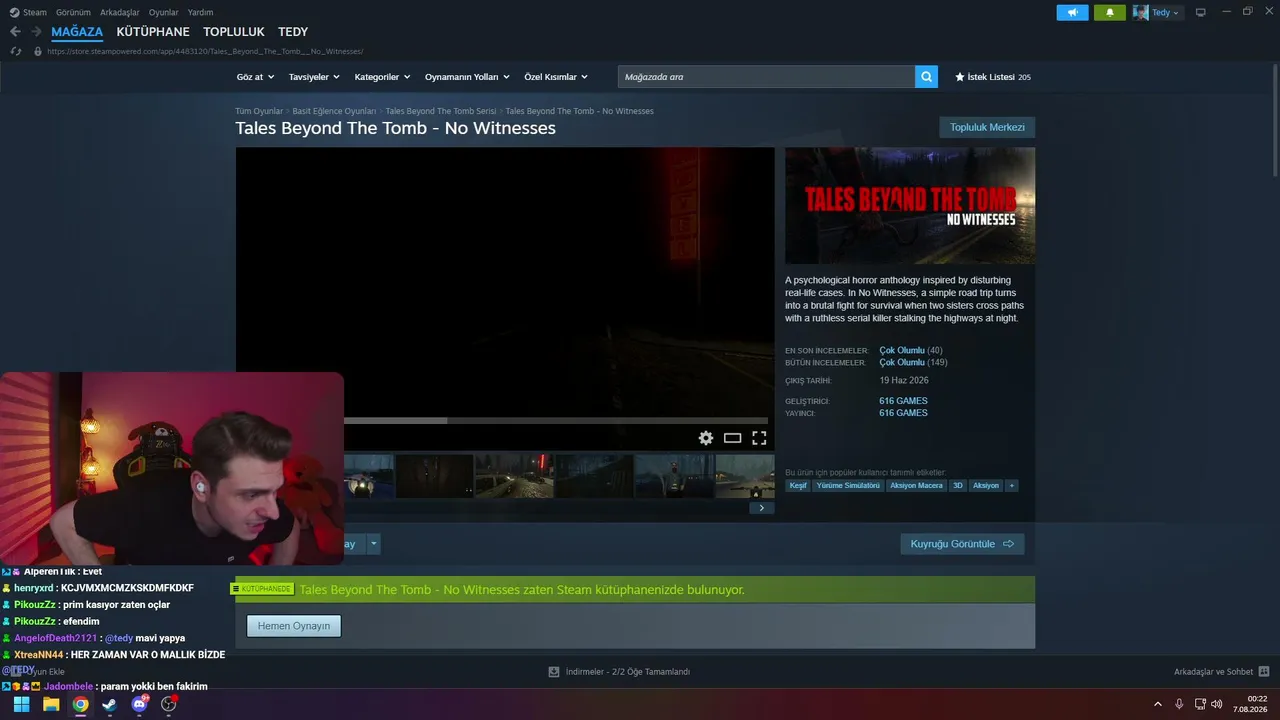The height and width of the screenshot is (720, 1280).
Task: Open Tüm Oyunlar breadcrumb link
Action: 259,111
